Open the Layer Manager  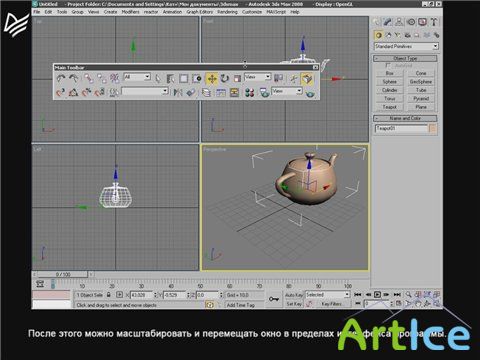point(206,92)
